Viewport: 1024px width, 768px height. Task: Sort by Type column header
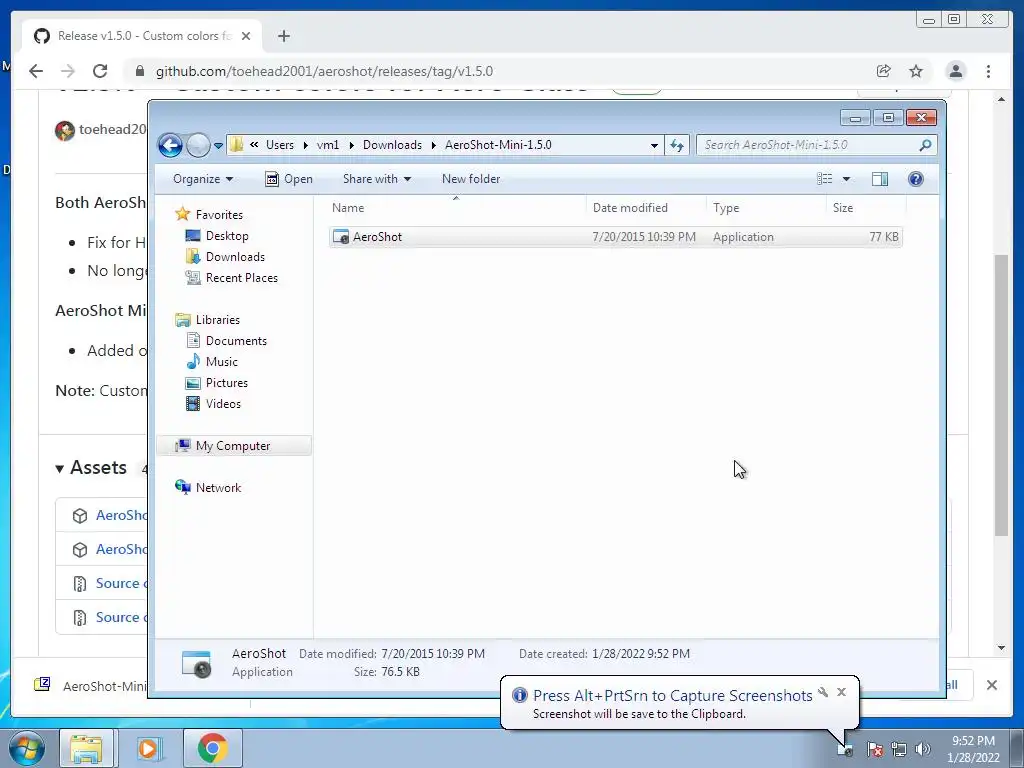click(766, 208)
